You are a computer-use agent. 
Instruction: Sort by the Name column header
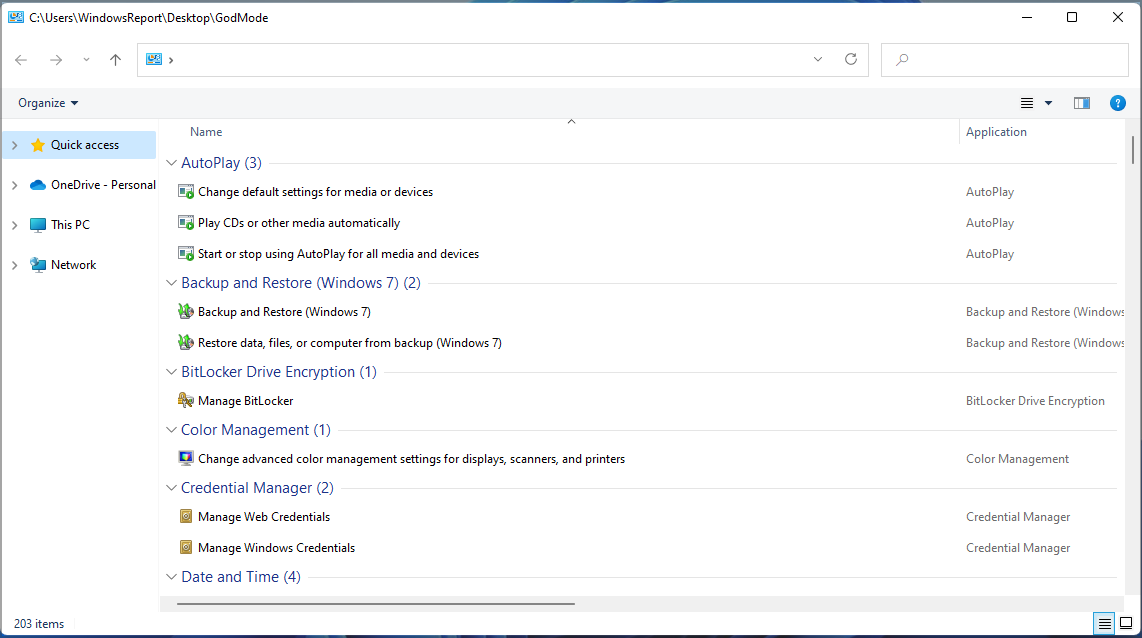tap(206, 132)
